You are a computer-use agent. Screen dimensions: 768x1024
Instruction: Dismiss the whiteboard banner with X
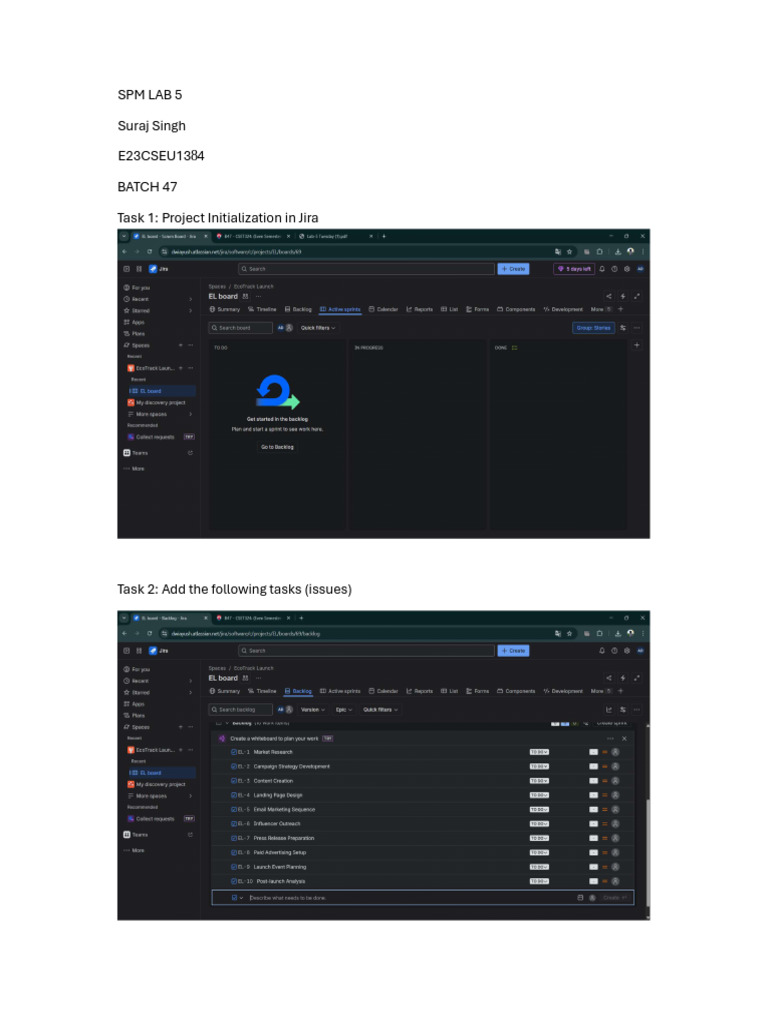624,739
